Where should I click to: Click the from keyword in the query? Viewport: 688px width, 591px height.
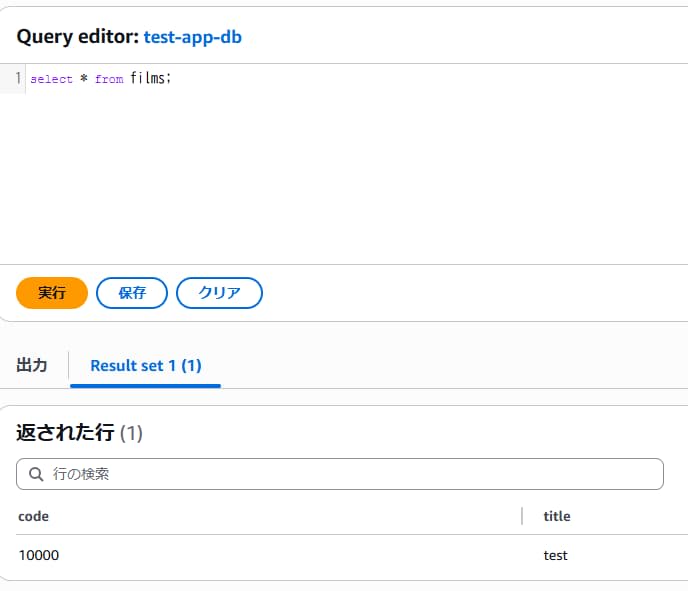[109, 79]
